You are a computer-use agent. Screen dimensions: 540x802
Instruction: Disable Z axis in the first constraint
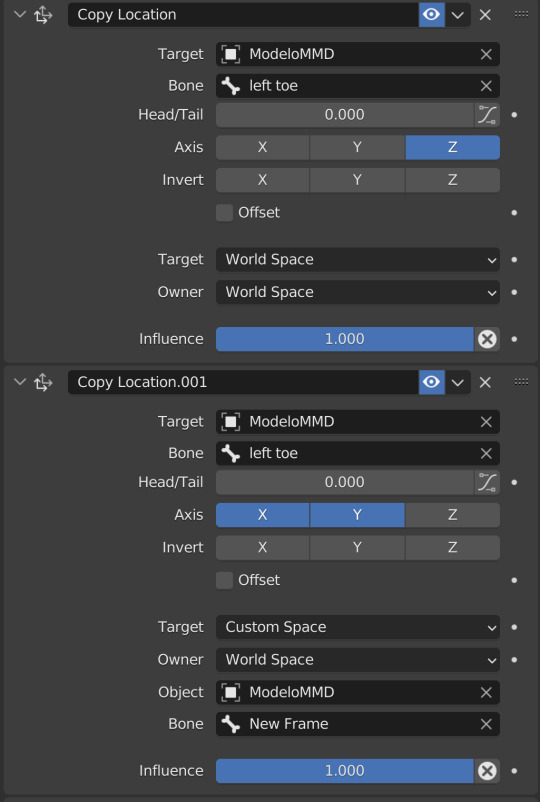coord(453,147)
